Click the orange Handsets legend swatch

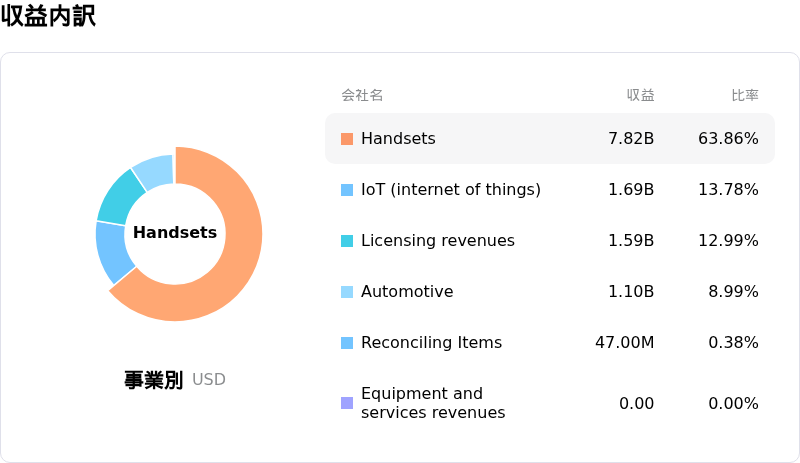click(347, 139)
